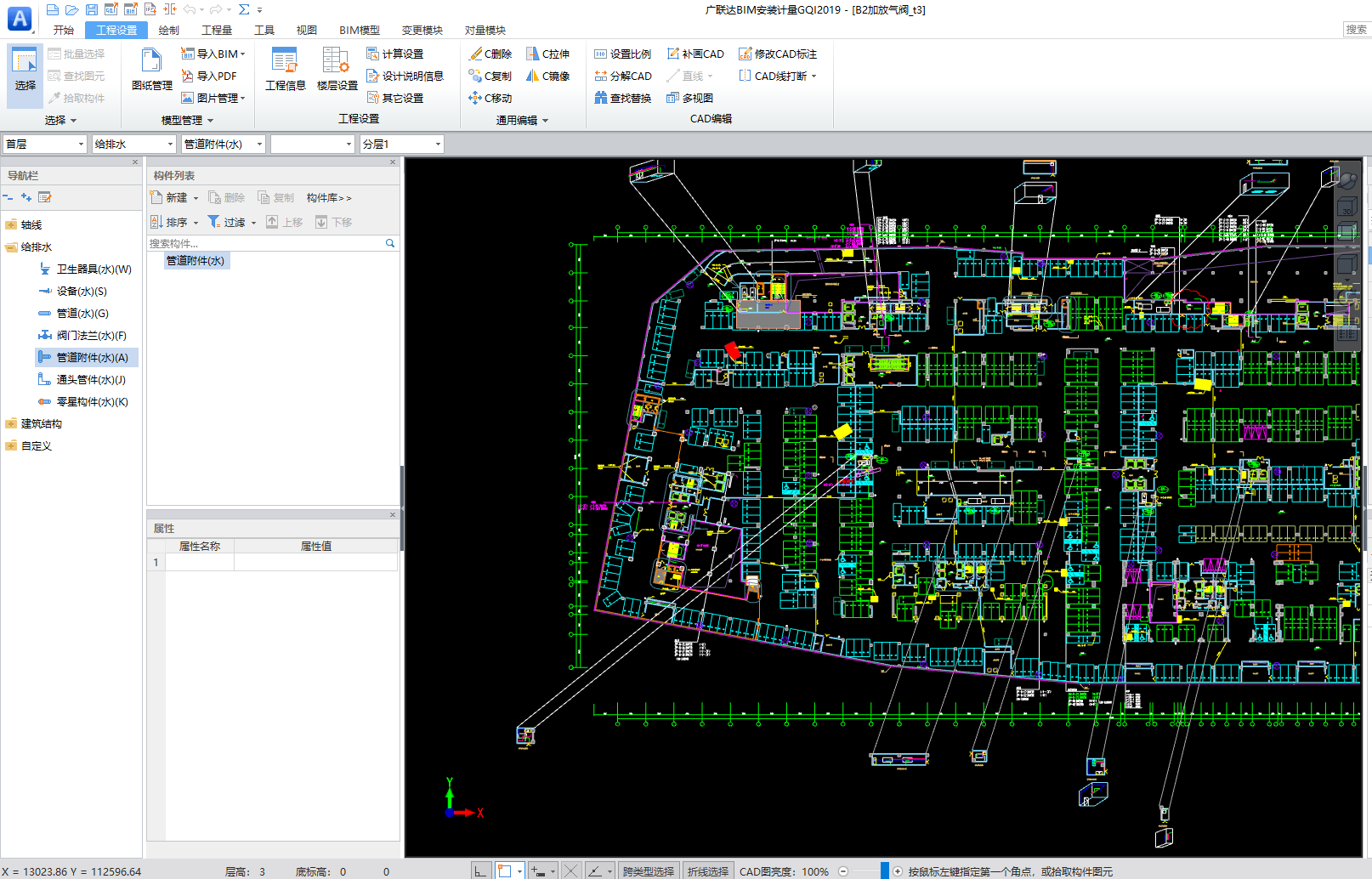Image resolution: width=1372 pixels, height=879 pixels.
Task: Click C删除 CAD delete tool
Action: tap(490, 54)
